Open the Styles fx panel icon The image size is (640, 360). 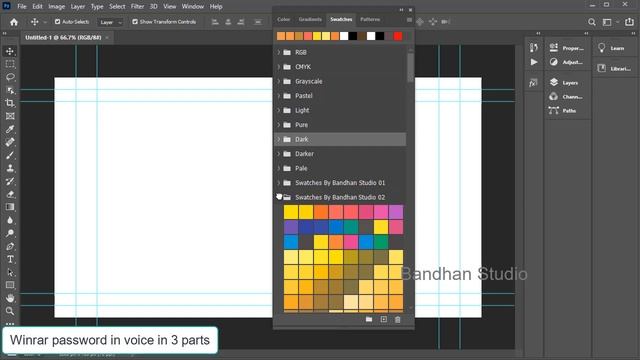pyautogui.click(x=533, y=83)
